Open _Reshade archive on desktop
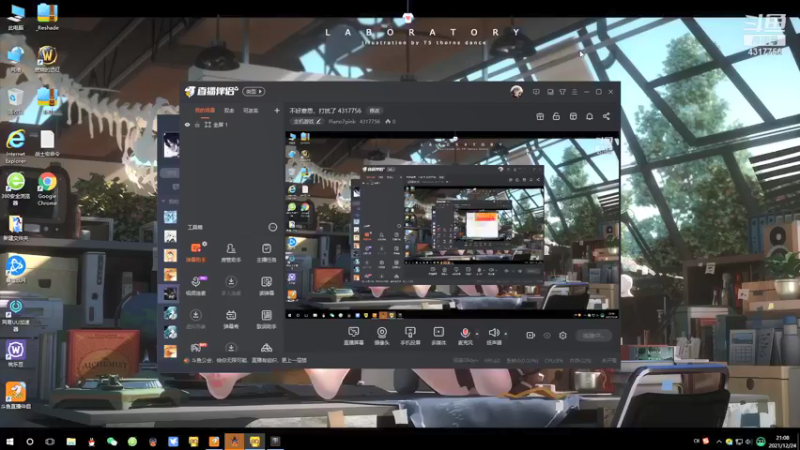 click(47, 16)
